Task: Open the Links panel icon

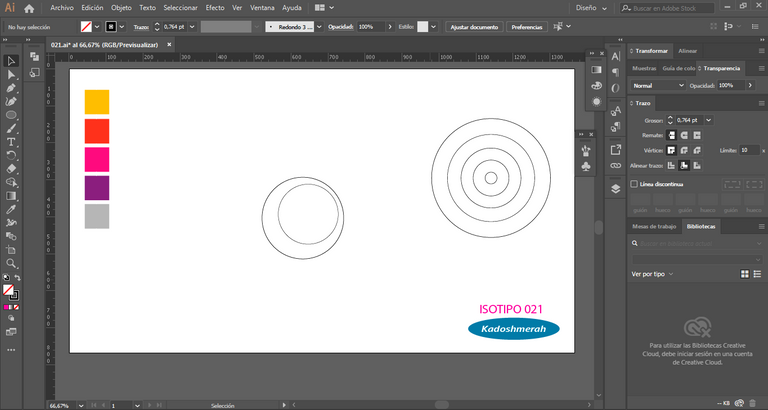Action: tap(616, 166)
